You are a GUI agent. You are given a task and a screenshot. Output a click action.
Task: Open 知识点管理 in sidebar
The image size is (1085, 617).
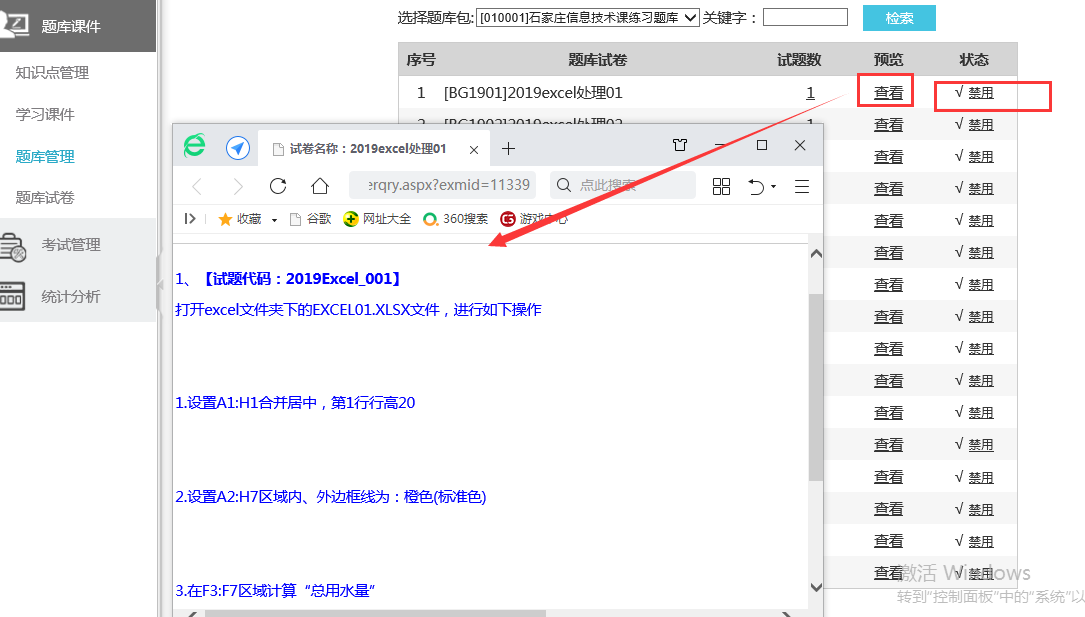(x=53, y=73)
